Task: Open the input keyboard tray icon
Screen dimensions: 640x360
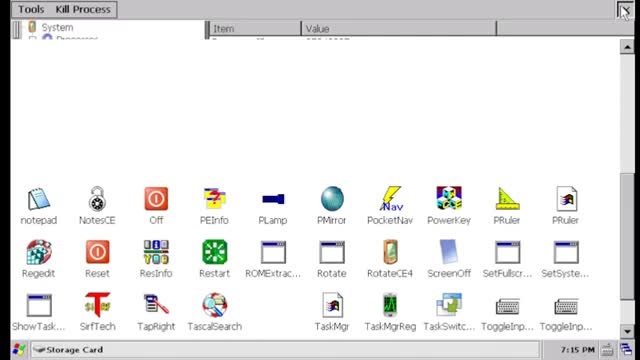Action: click(607, 350)
